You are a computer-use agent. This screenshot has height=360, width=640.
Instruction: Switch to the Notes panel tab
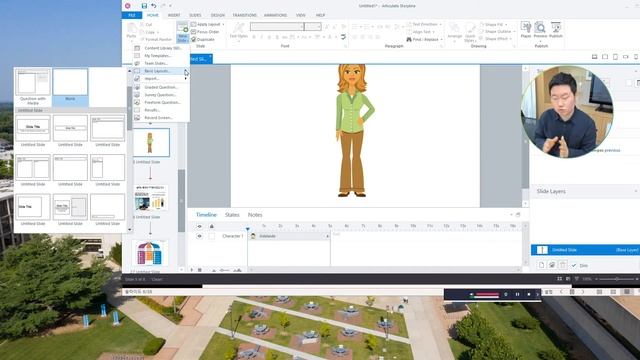tap(255, 215)
